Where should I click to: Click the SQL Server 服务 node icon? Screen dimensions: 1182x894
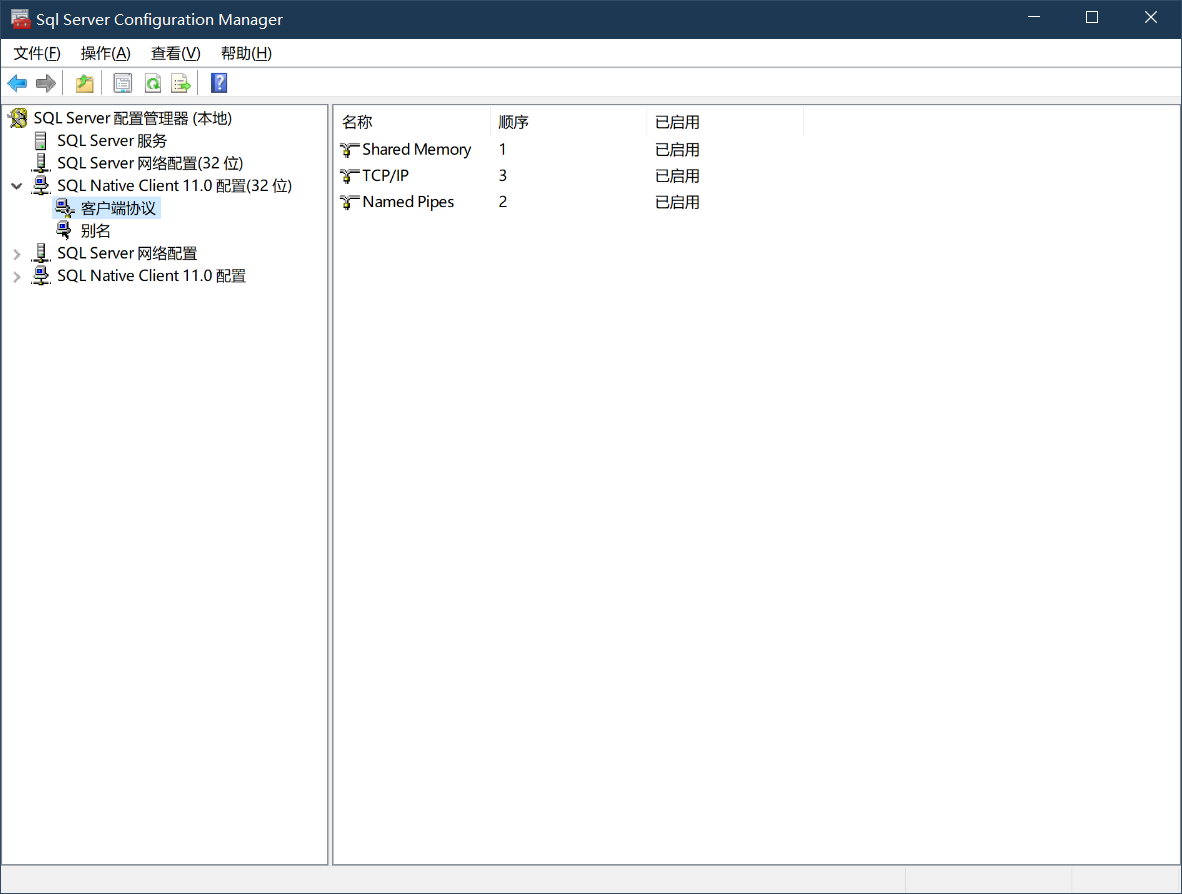click(x=41, y=141)
